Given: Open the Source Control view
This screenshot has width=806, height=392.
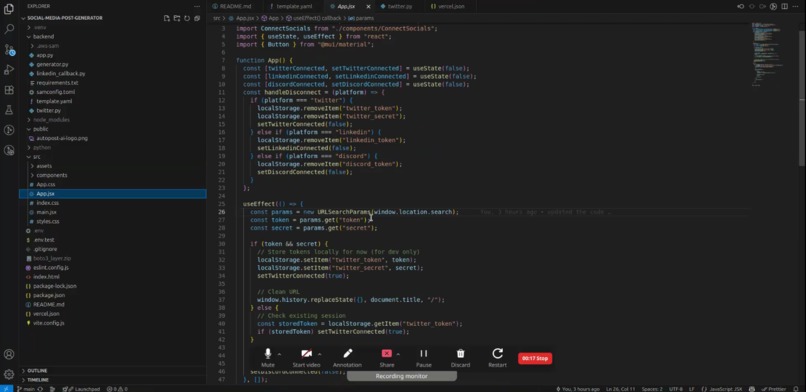Looking at the screenshot, I should tap(9, 49).
